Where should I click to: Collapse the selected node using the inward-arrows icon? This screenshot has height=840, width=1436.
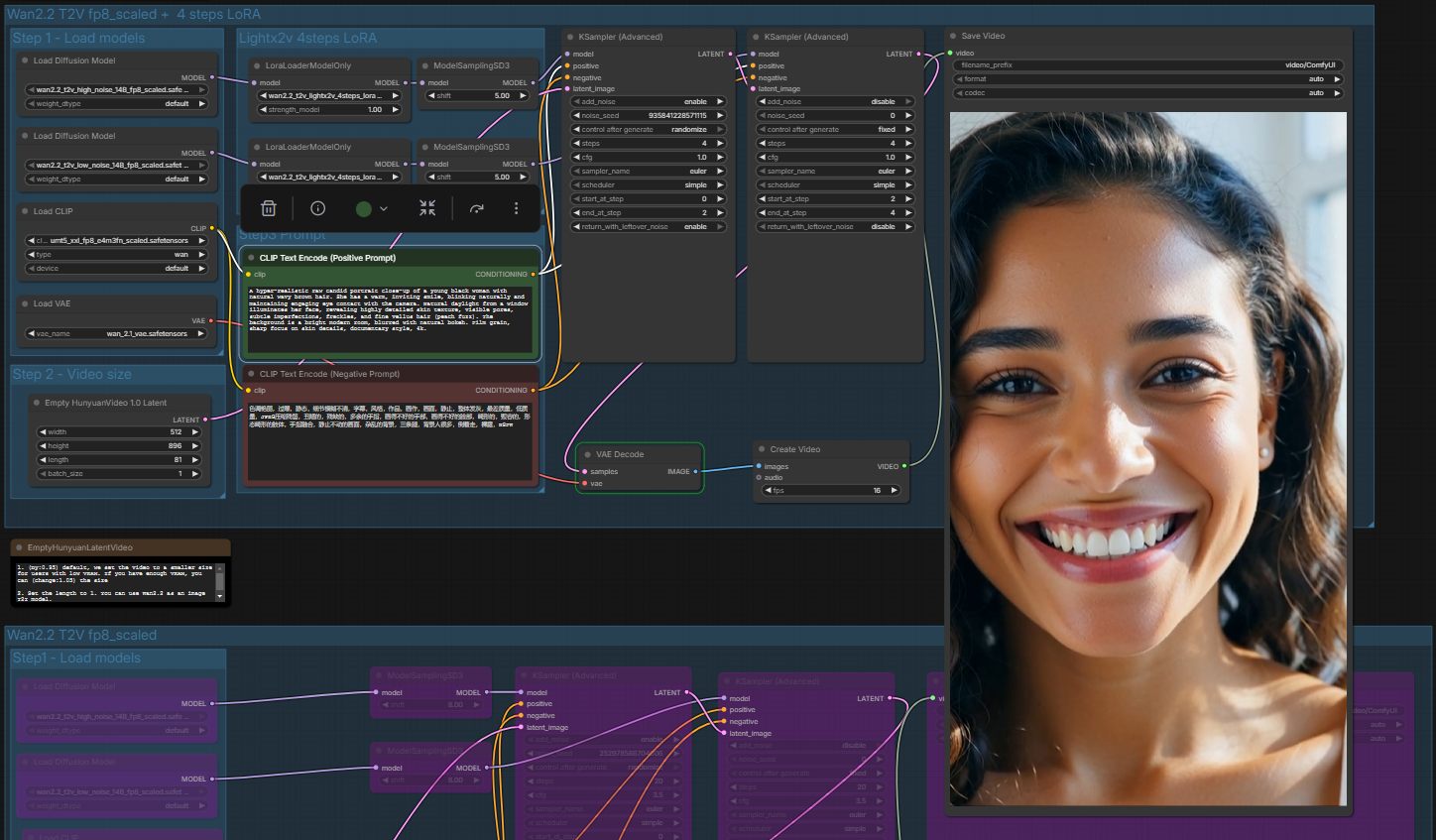pyautogui.click(x=427, y=208)
